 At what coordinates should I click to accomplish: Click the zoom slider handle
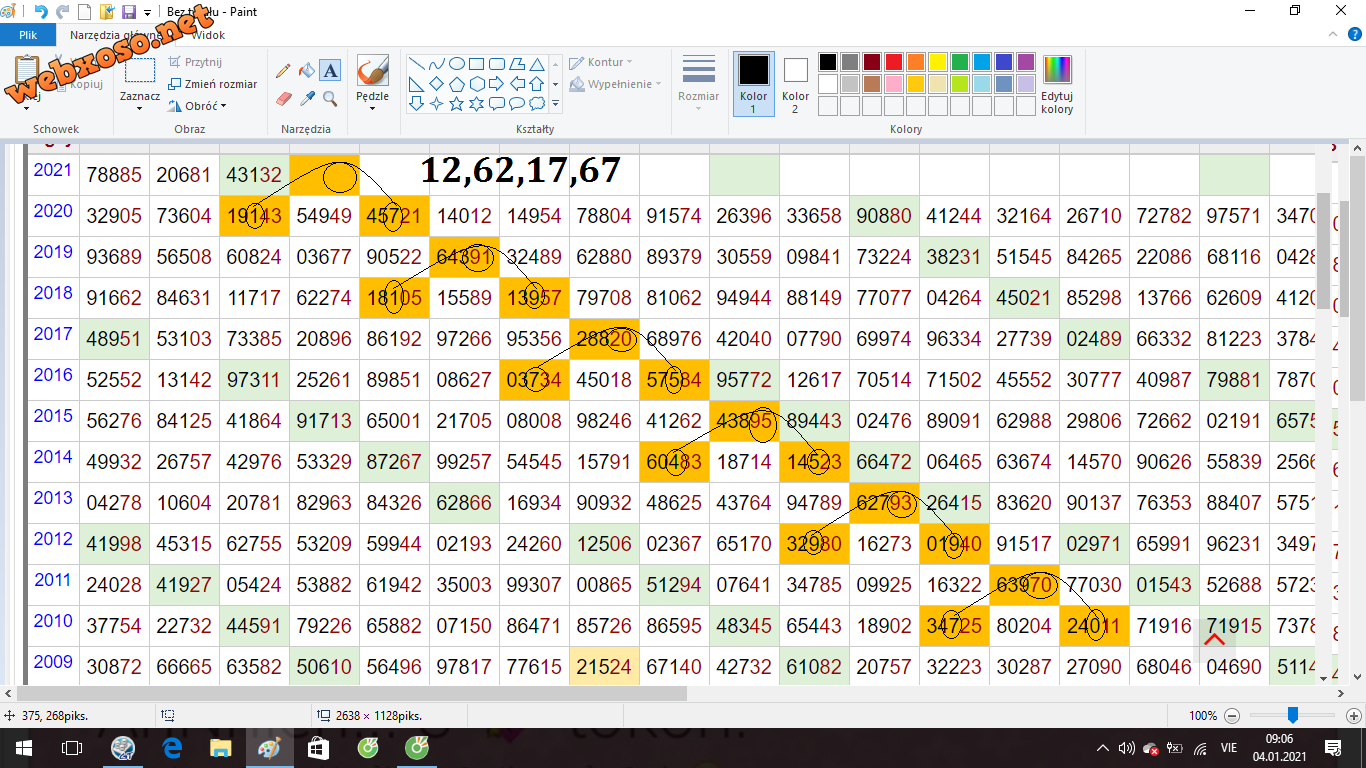1293,715
